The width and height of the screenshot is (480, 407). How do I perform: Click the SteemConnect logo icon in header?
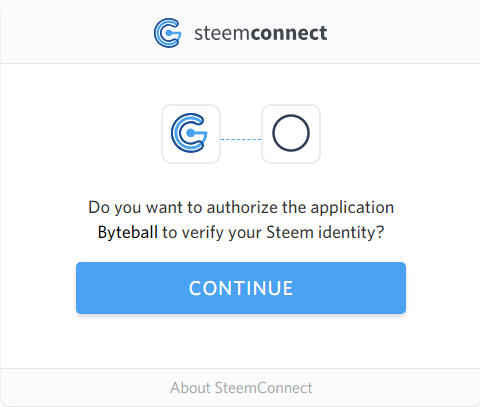(168, 33)
